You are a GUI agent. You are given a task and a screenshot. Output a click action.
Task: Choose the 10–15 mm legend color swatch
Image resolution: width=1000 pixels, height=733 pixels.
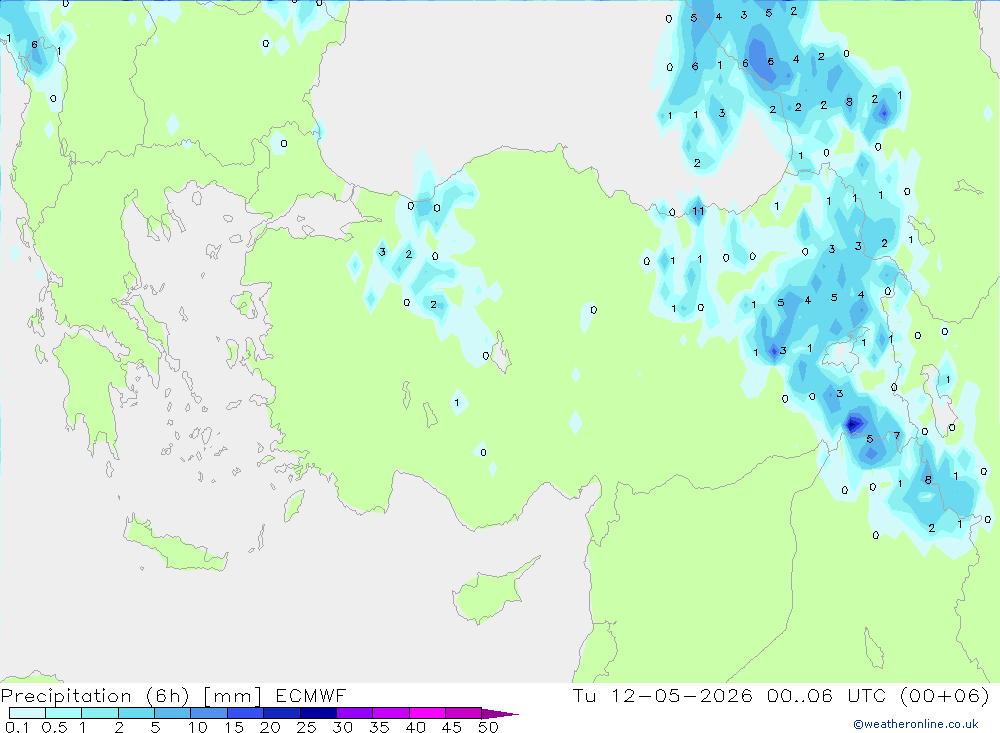click(x=209, y=713)
